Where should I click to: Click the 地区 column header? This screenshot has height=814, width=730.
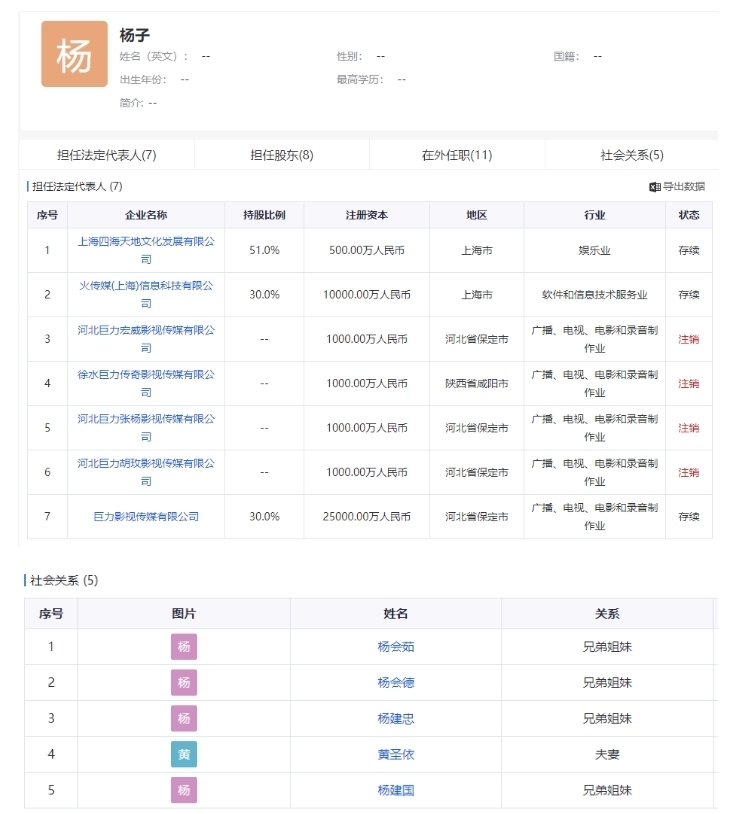[x=477, y=215]
